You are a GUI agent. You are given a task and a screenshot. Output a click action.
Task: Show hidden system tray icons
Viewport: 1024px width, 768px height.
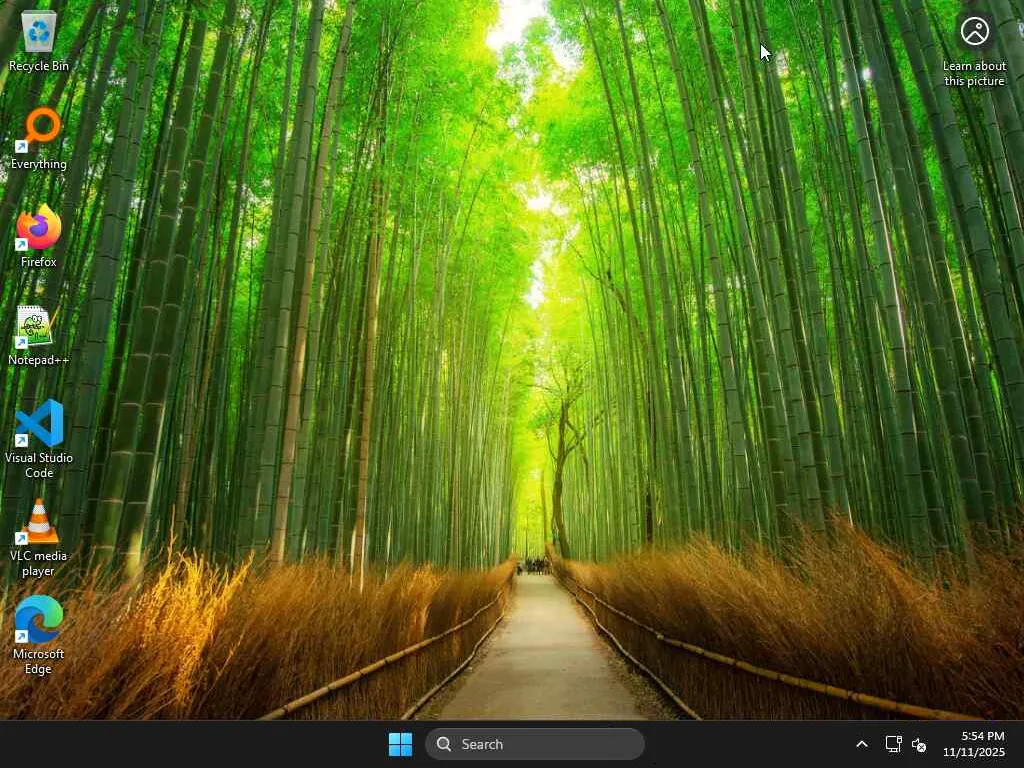coord(862,744)
